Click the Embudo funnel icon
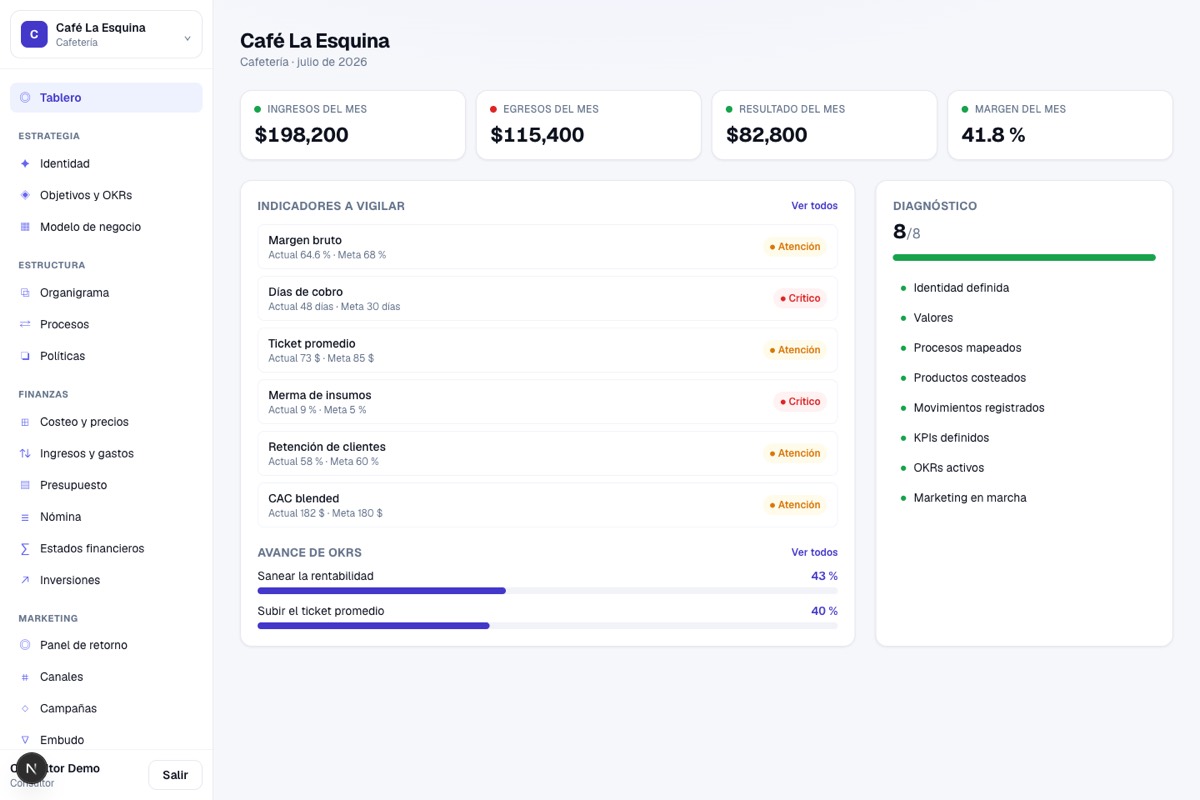1200x800 pixels. pyautogui.click(x=25, y=740)
